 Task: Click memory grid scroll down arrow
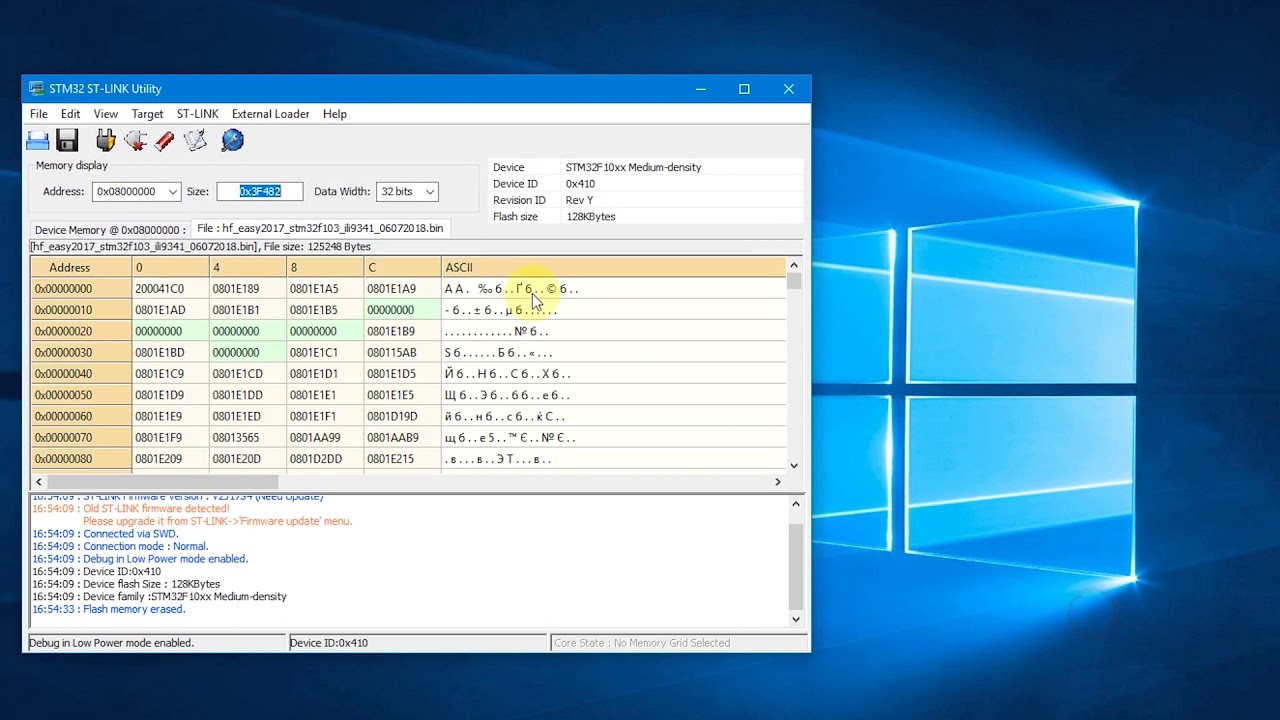[794, 465]
